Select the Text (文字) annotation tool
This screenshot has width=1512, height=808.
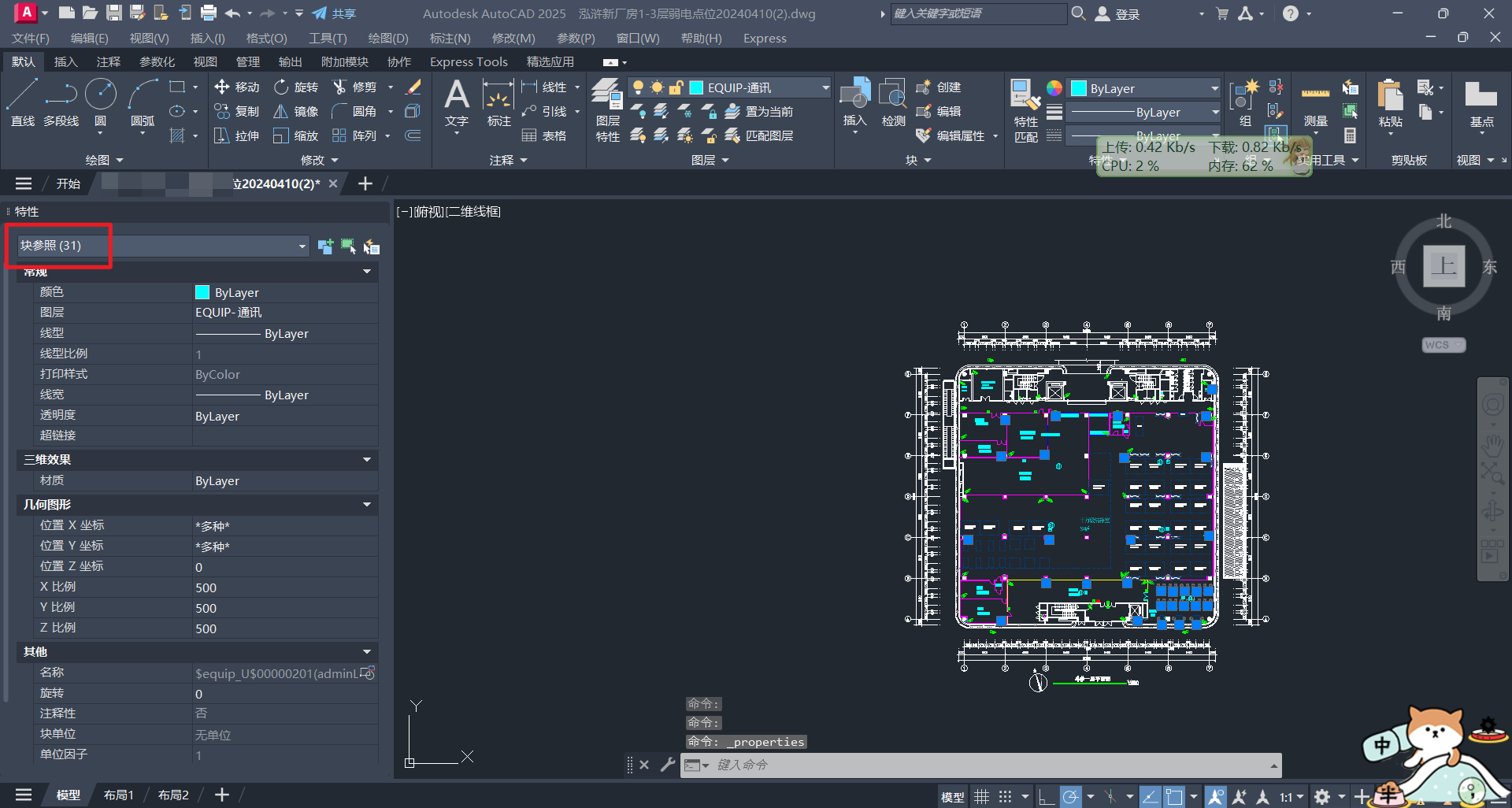pyautogui.click(x=457, y=103)
